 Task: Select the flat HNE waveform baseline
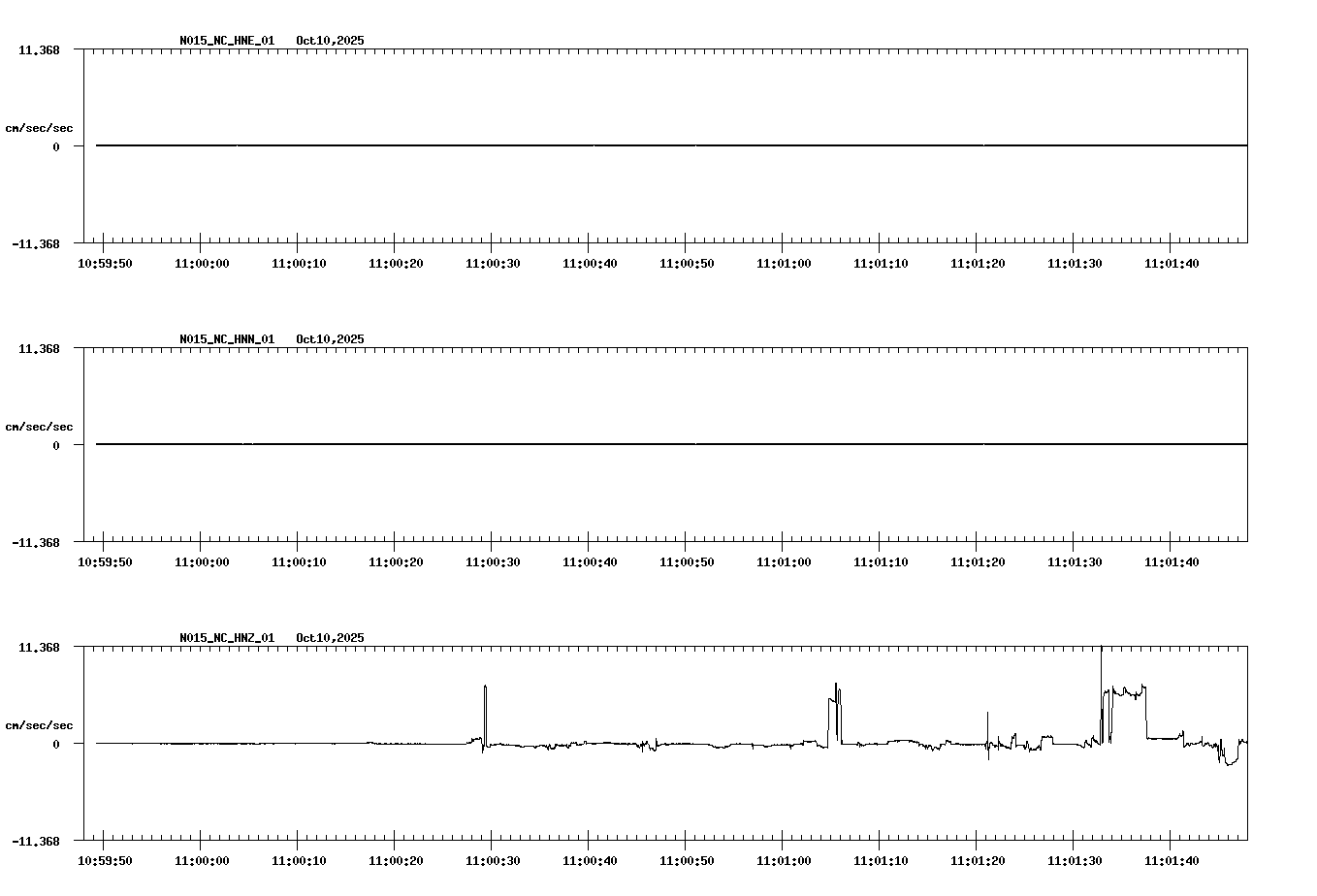coord(582,145)
